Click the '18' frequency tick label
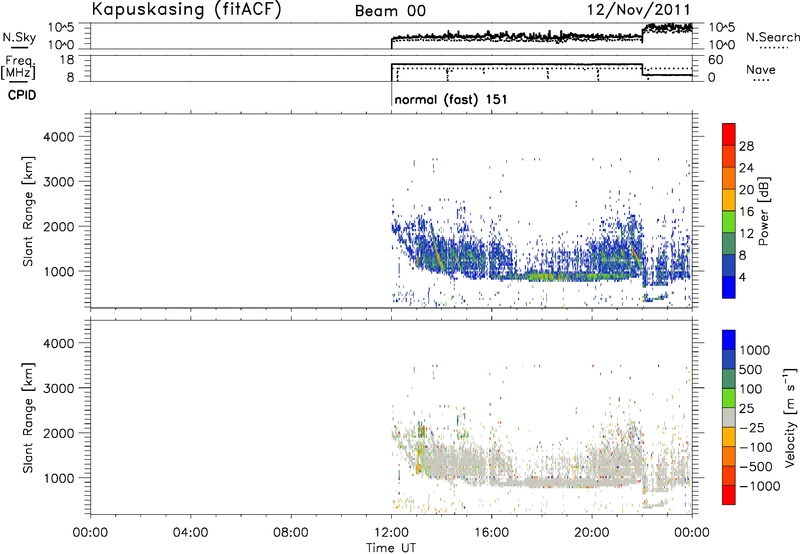 67,60
